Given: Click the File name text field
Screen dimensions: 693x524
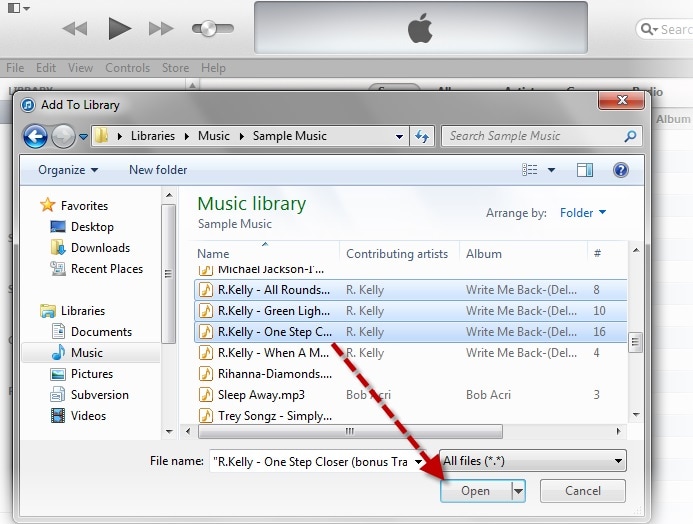Looking at the screenshot, I should [310, 462].
